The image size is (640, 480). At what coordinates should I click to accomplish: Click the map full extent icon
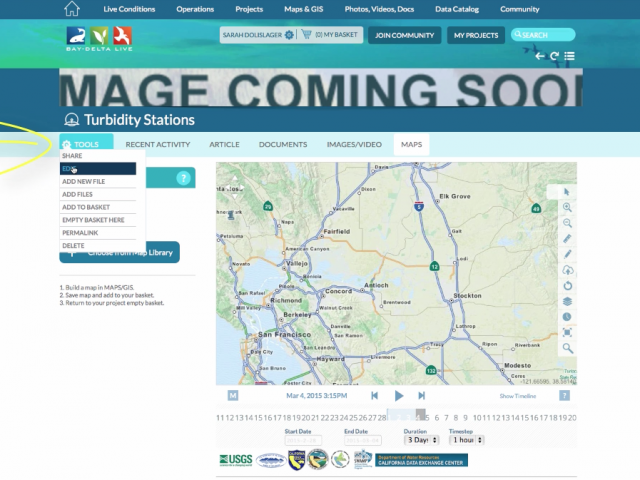pos(567,332)
